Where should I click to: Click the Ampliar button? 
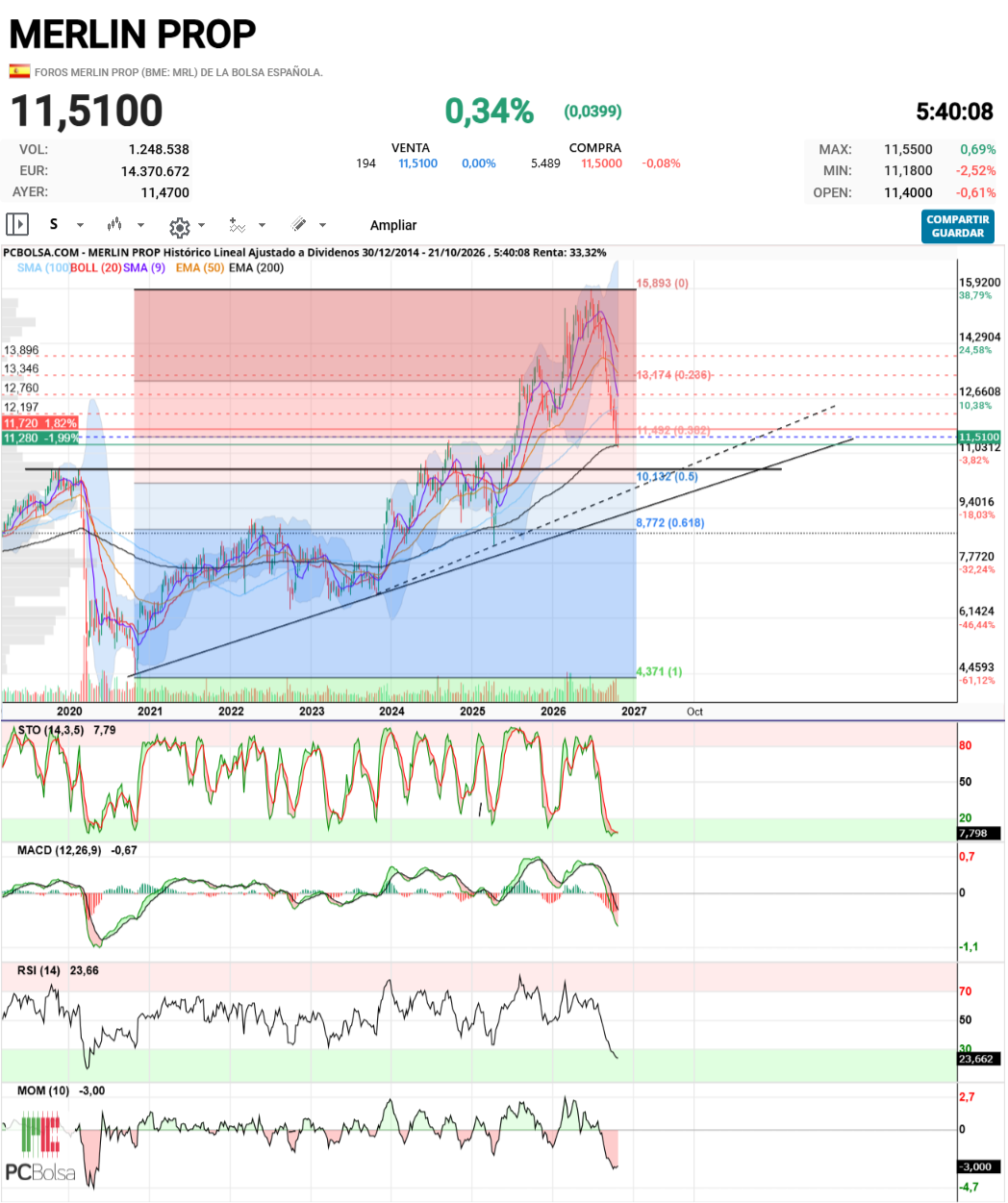coord(393,225)
